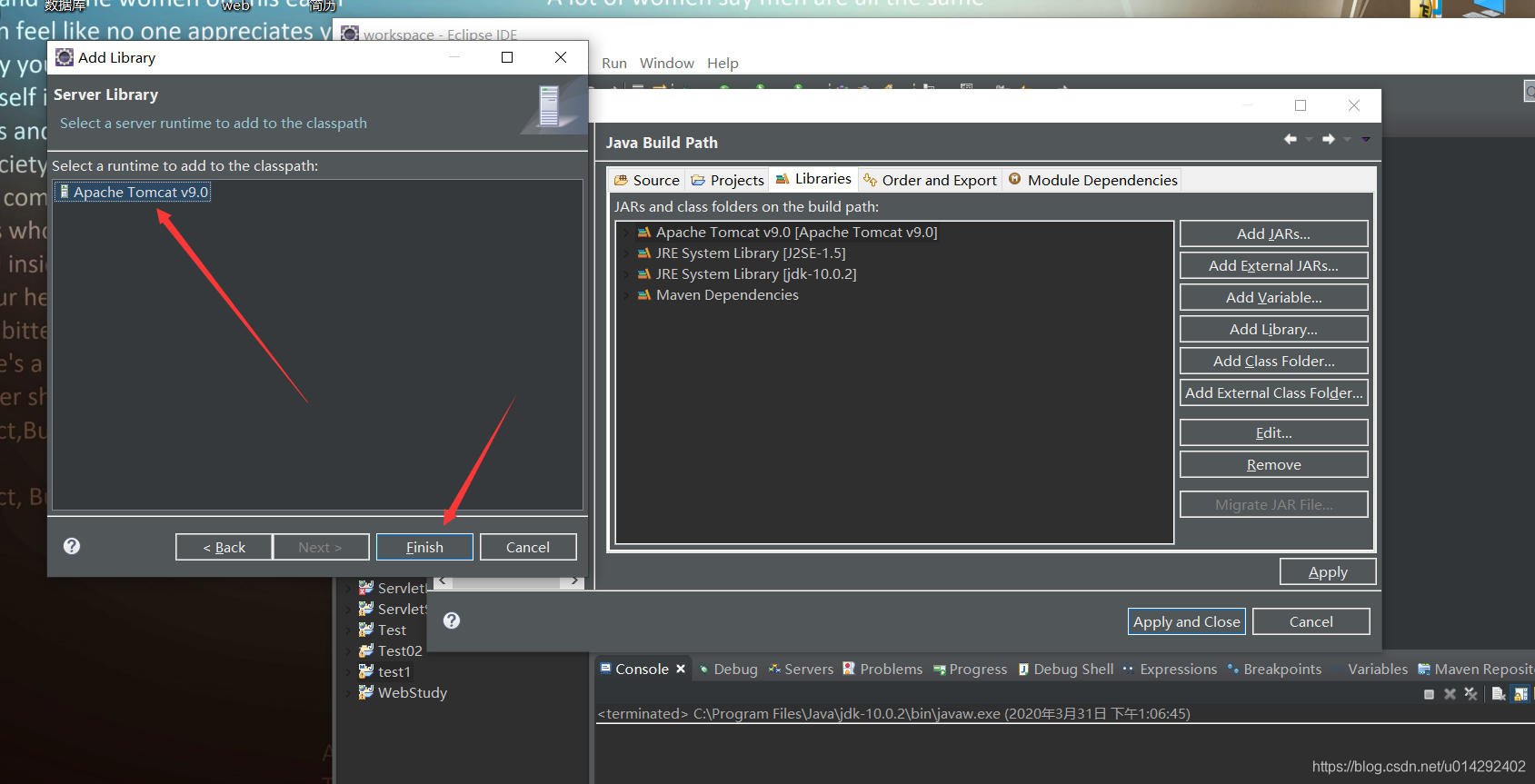Open the Breakpoints view tab
Screen dimensions: 1535x784
[x=1274, y=670]
